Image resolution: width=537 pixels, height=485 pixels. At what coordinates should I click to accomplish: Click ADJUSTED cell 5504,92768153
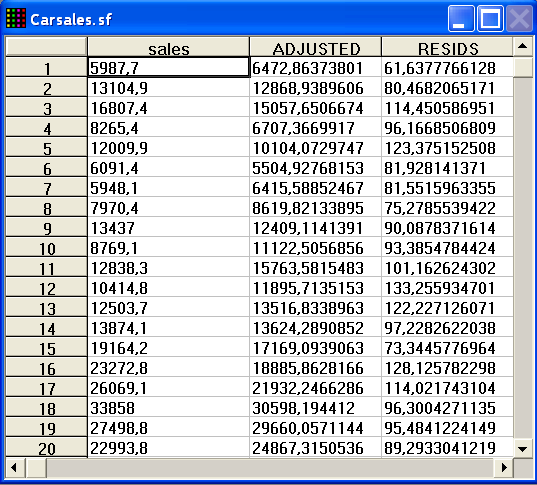[x=315, y=167]
